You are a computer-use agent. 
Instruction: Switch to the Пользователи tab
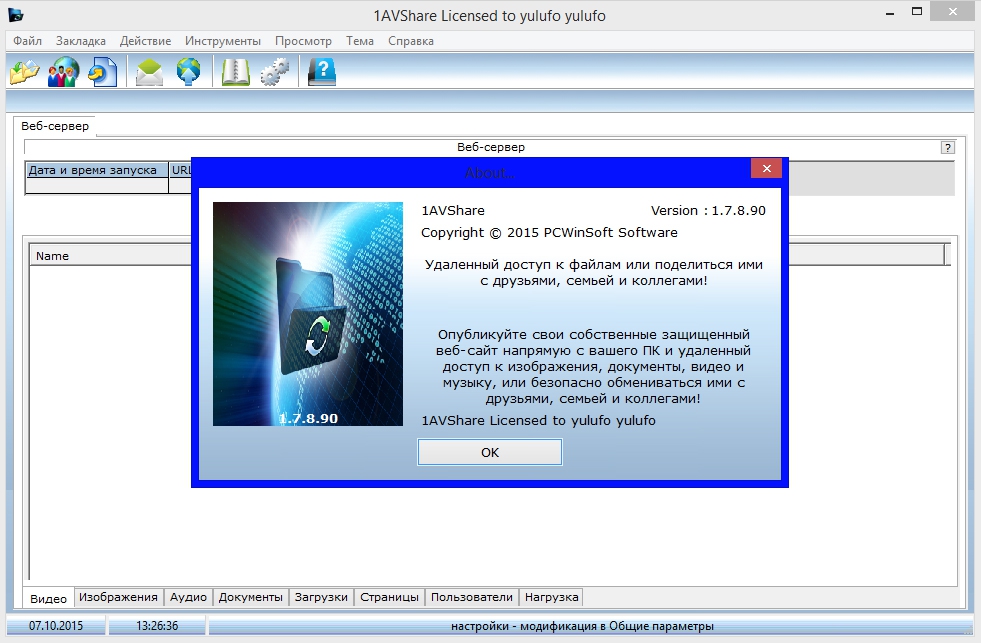[x=472, y=597]
